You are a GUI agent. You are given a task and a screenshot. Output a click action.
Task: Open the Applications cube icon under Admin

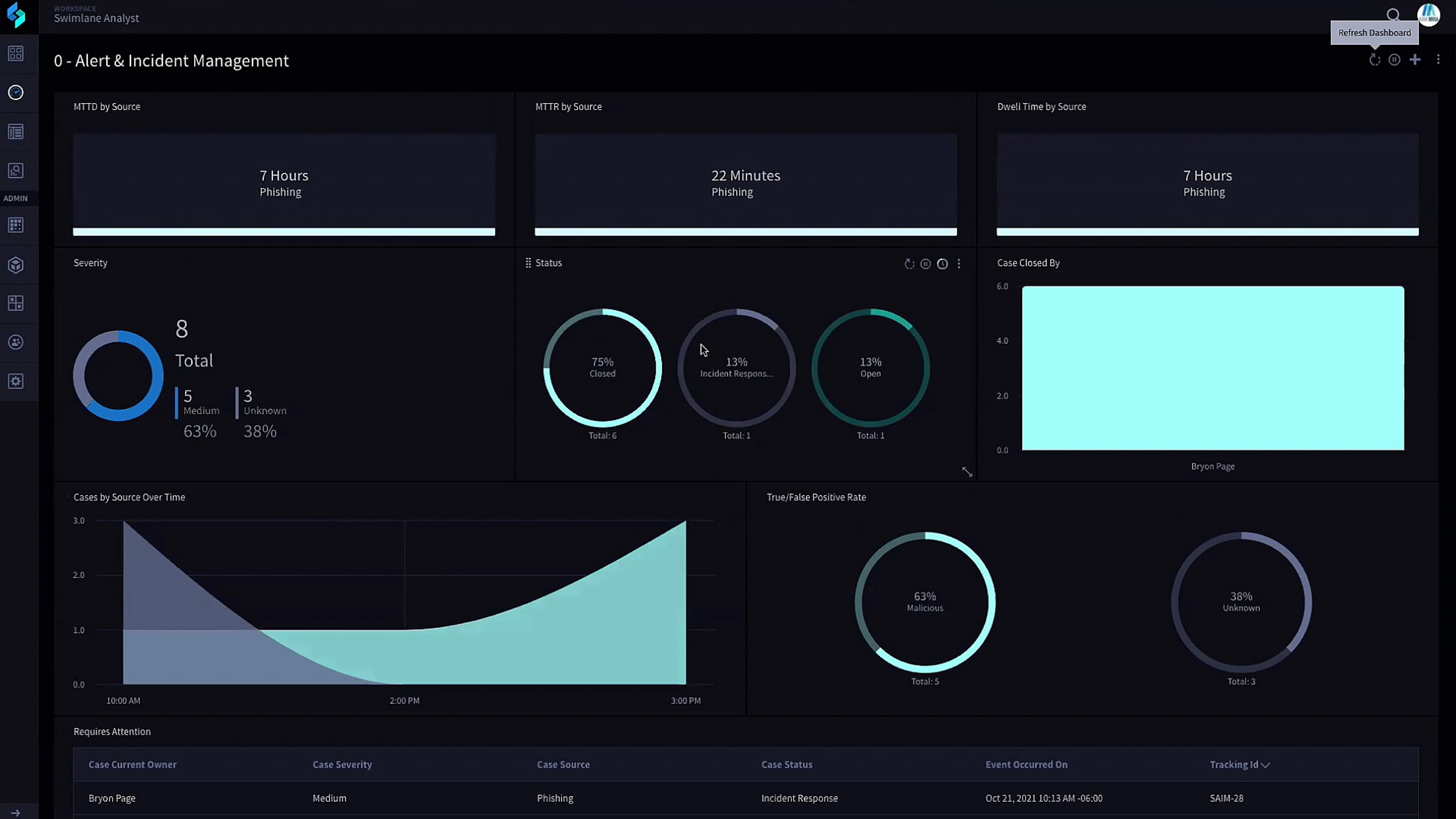point(16,265)
